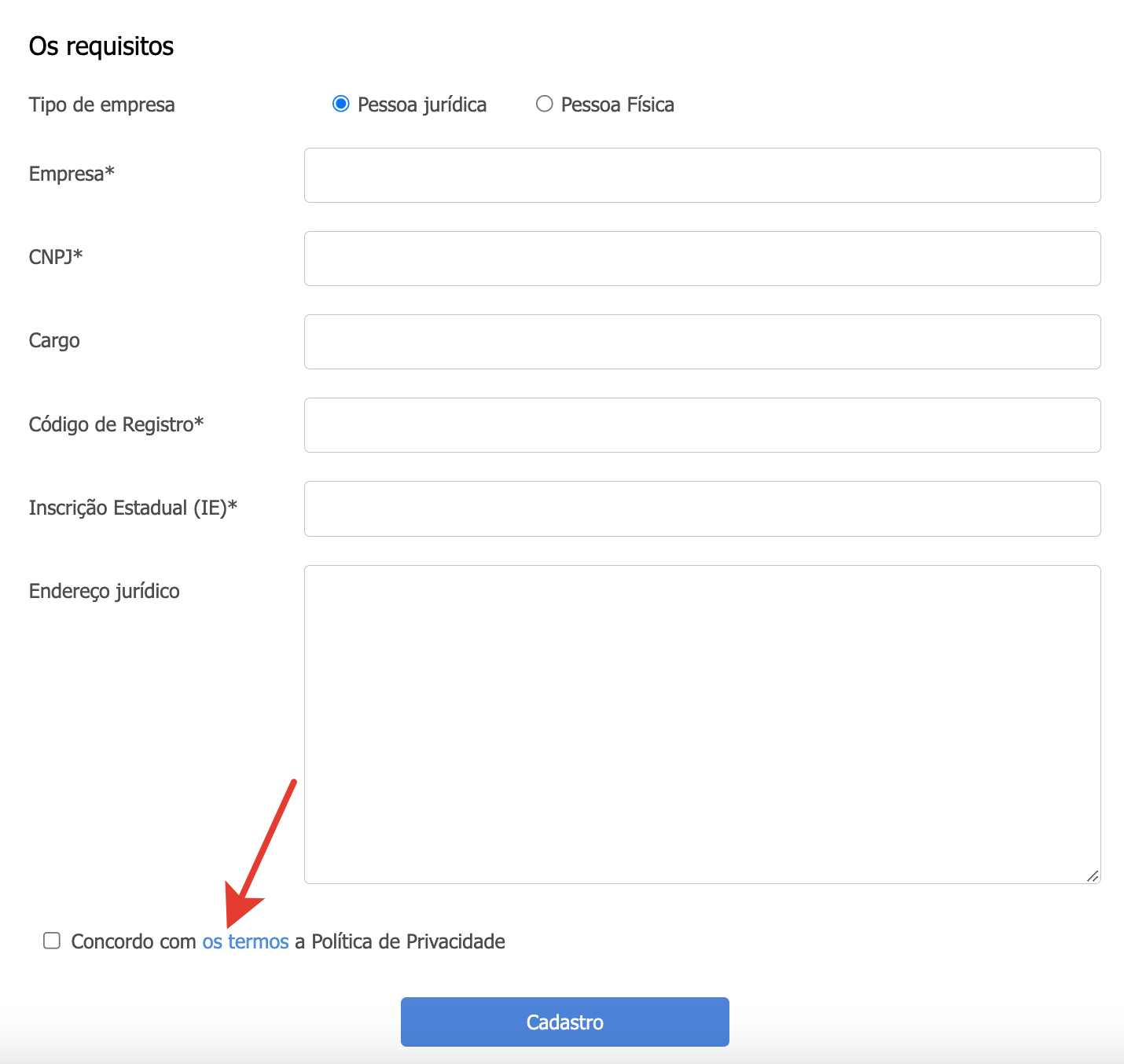The height and width of the screenshot is (1064, 1124).
Task: Click the "Código de Registro*" label
Action: (116, 424)
